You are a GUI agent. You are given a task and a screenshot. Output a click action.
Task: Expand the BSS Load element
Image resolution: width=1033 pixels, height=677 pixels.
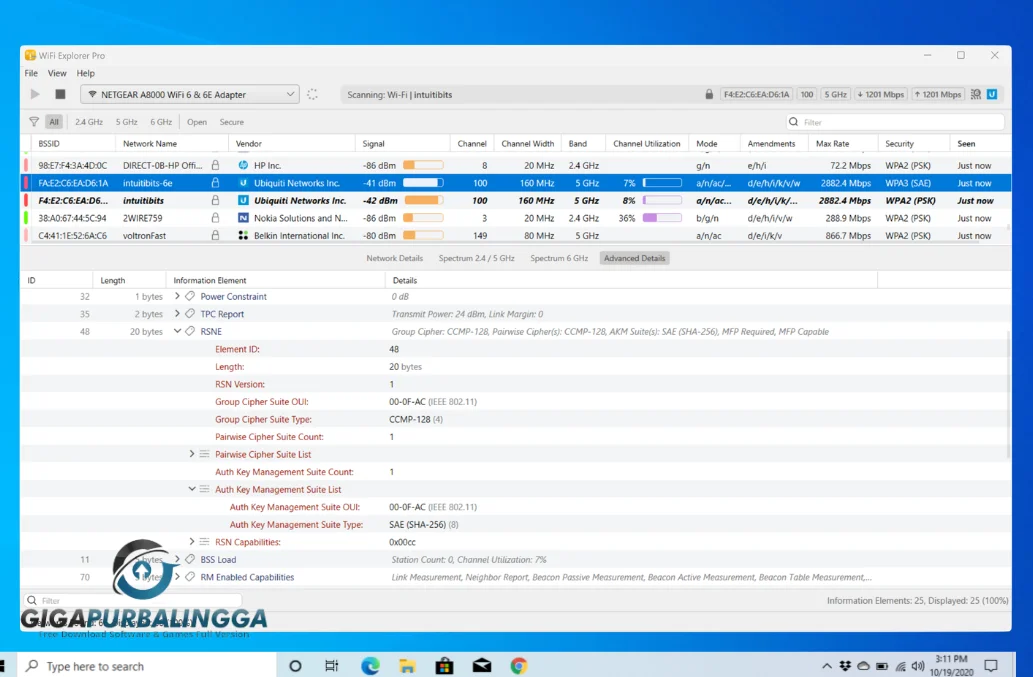click(177, 558)
